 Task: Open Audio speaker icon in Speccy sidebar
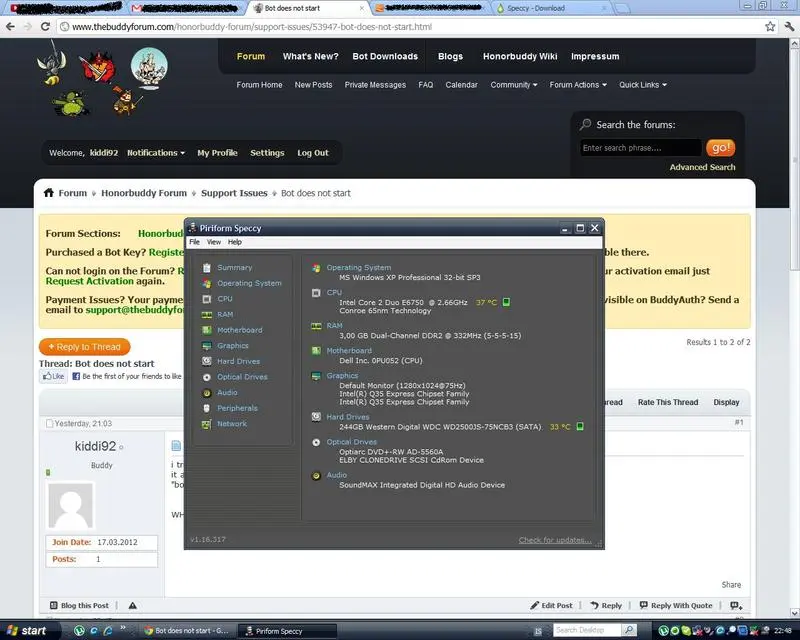[x=207, y=393]
